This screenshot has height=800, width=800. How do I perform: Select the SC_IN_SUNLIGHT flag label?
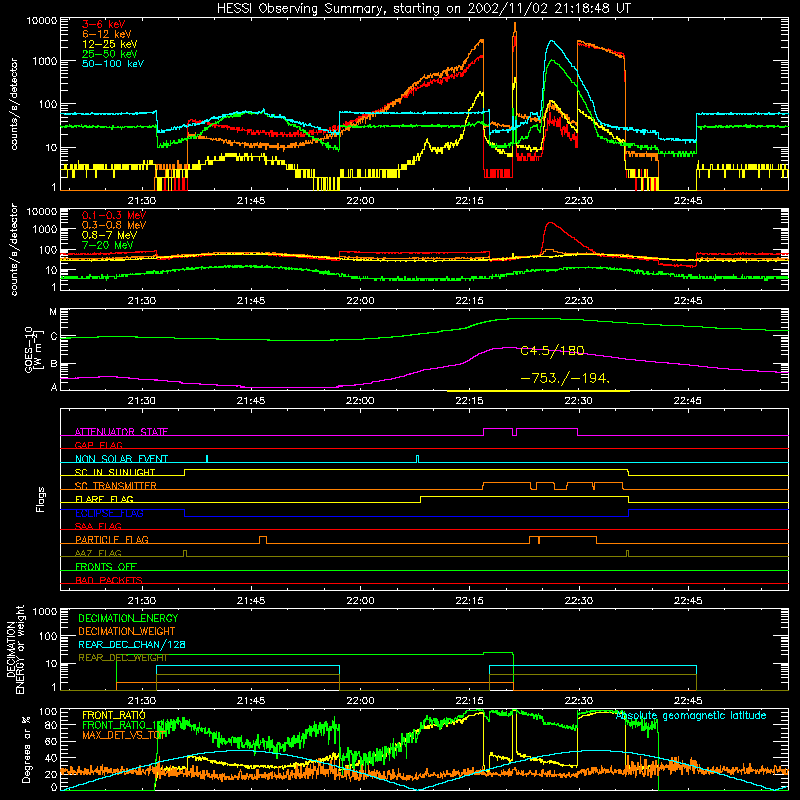pos(115,472)
